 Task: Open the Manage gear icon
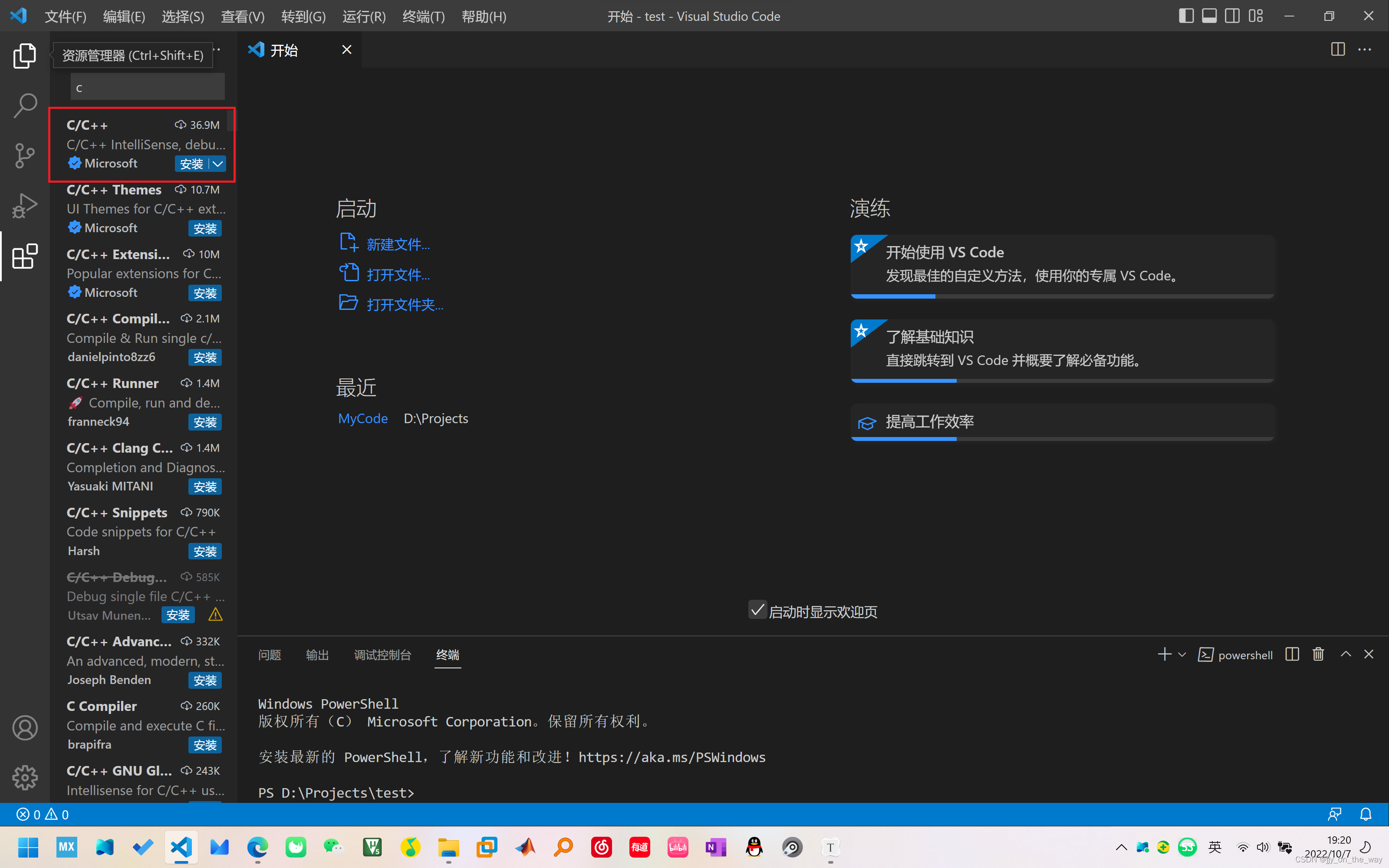click(24, 778)
